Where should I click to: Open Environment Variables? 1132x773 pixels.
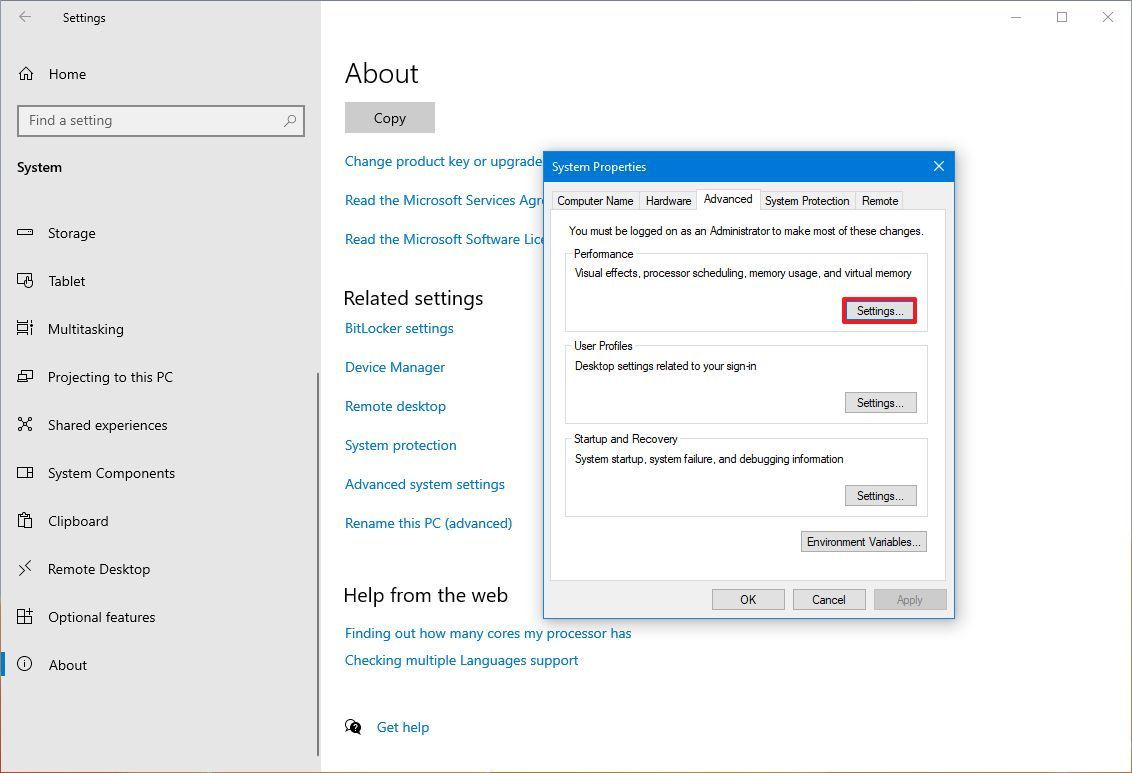863,541
